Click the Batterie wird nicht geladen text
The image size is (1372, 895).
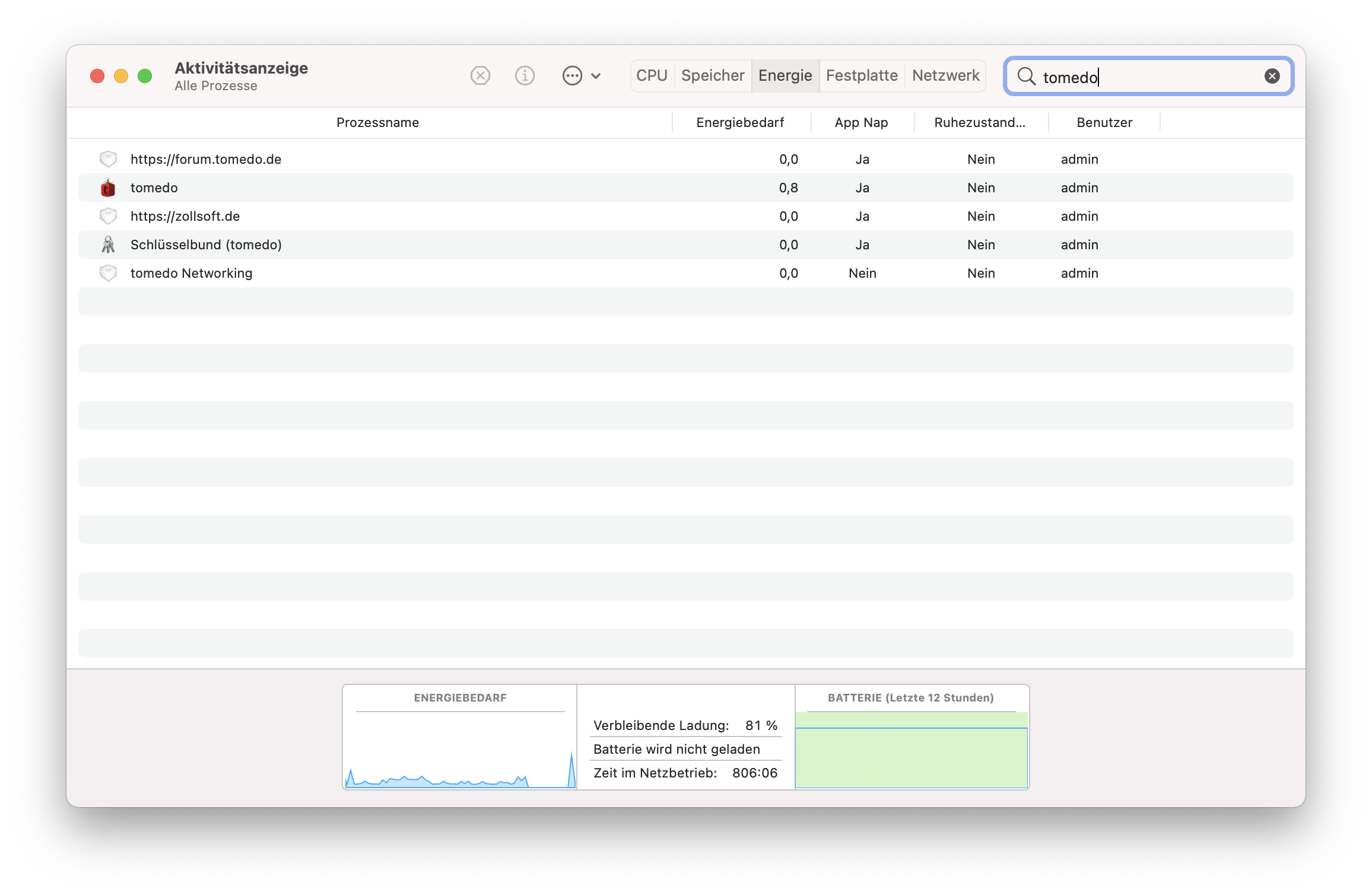(677, 749)
